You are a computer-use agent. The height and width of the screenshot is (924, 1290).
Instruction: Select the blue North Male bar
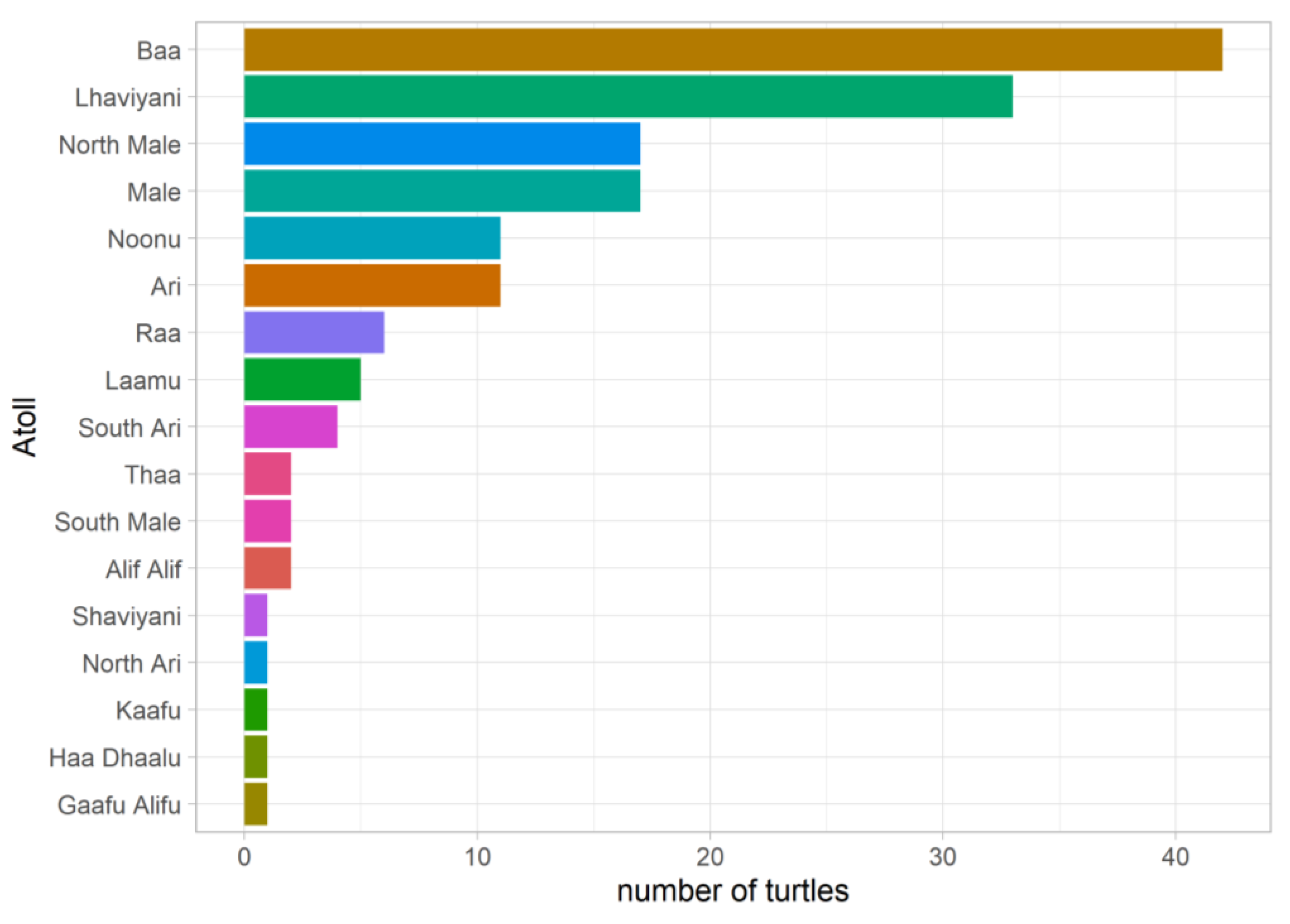coord(442,144)
